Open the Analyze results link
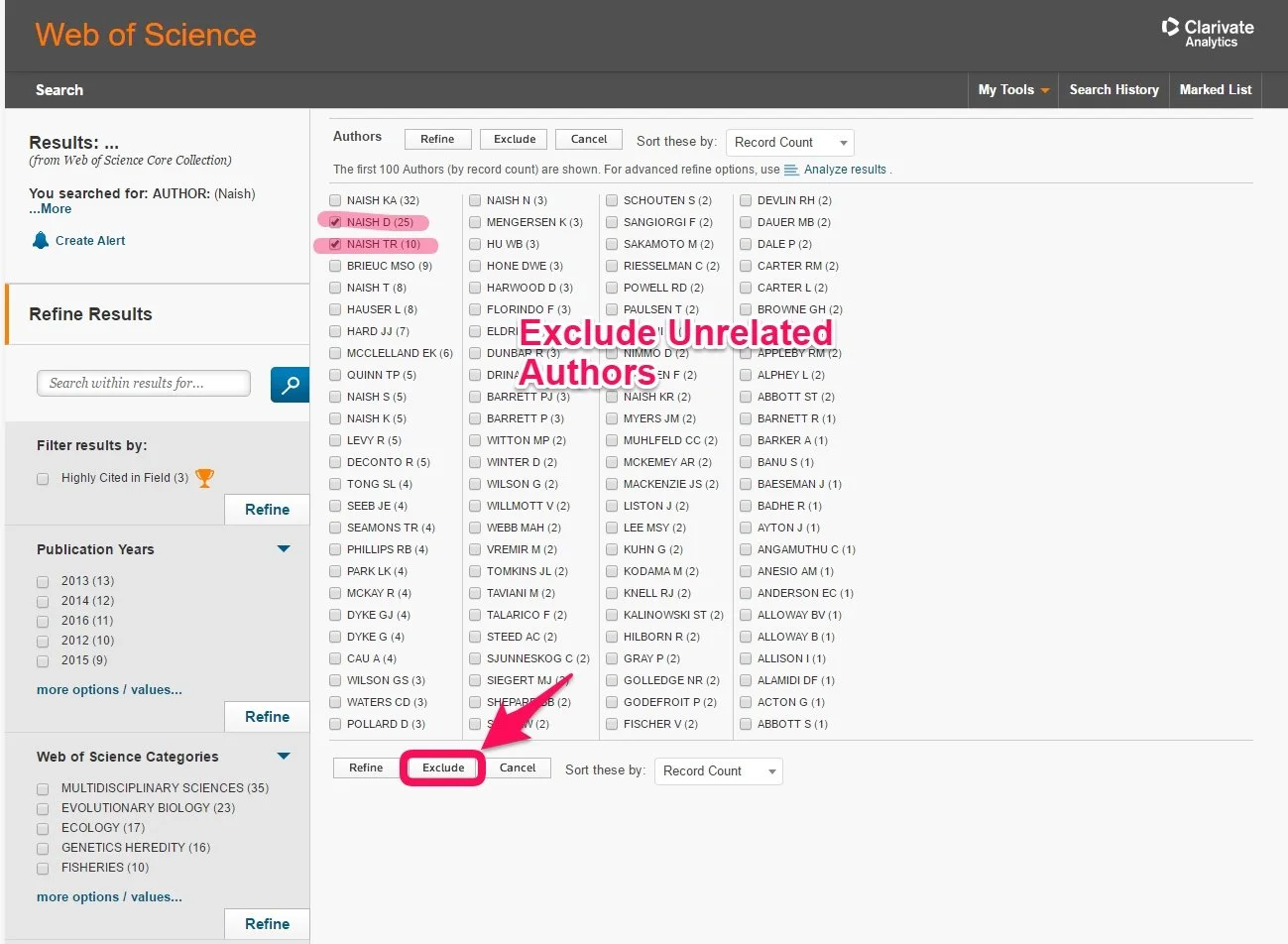The width and height of the screenshot is (1288, 944). pyautogui.click(x=845, y=170)
